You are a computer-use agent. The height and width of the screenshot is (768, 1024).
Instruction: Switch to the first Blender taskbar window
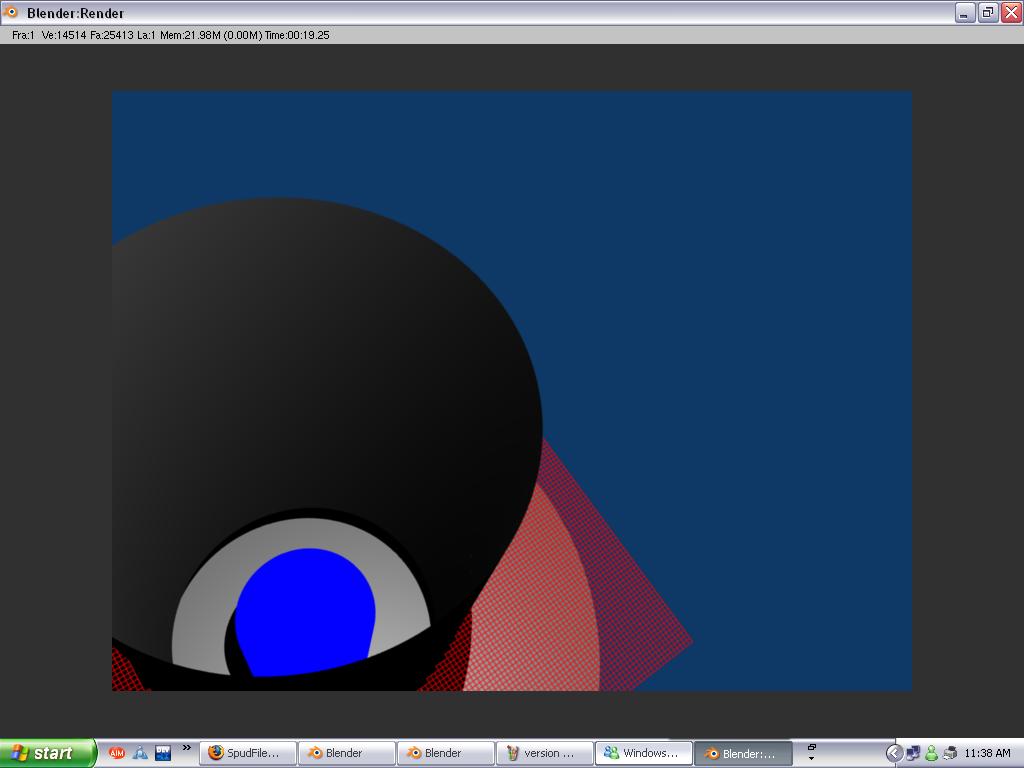(346, 753)
